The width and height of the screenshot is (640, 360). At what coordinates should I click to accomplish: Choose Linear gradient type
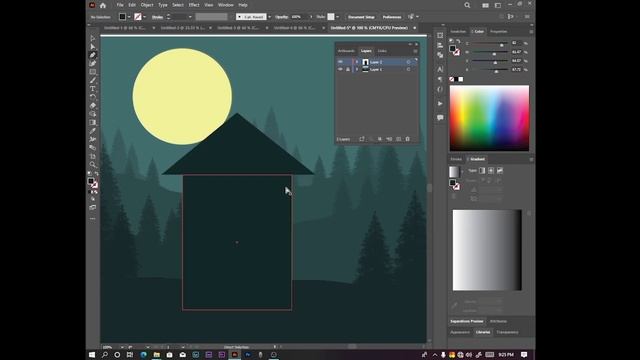482,171
